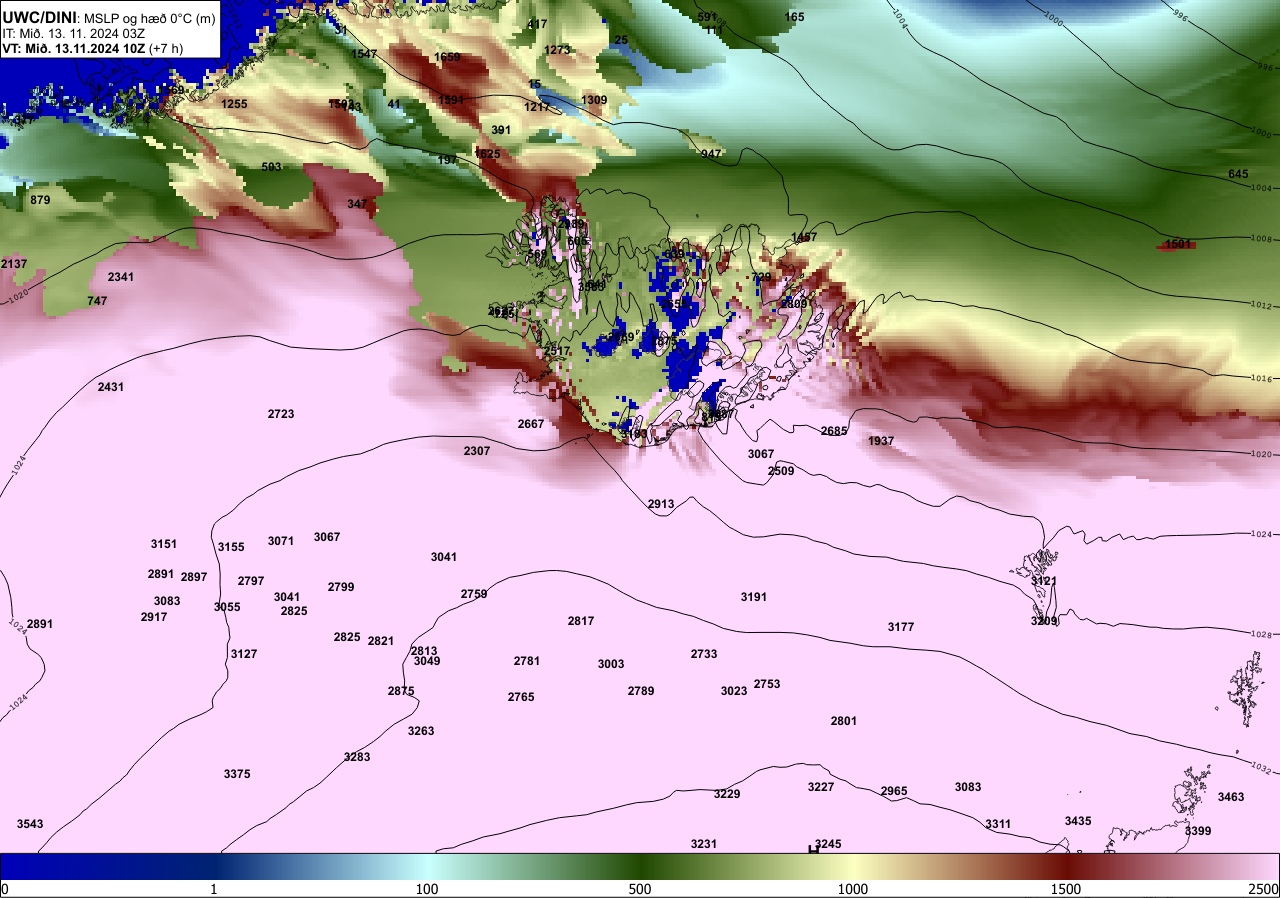Click the height label 3263
The width and height of the screenshot is (1280, 898).
421,731
